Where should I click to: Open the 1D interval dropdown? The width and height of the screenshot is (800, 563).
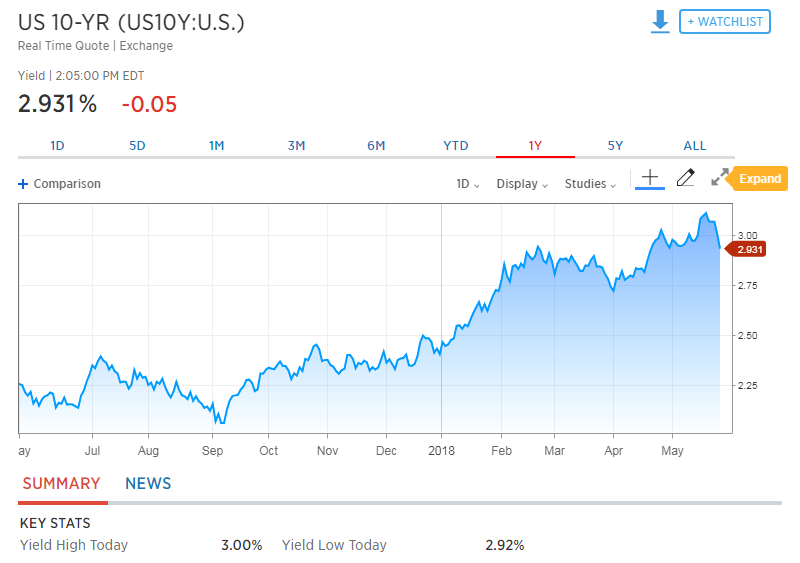pyautogui.click(x=468, y=184)
